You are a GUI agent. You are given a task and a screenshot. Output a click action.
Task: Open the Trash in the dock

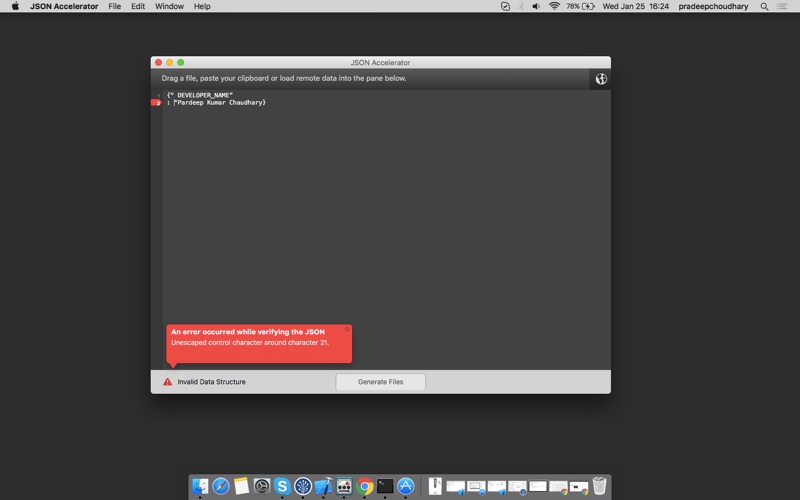point(599,486)
